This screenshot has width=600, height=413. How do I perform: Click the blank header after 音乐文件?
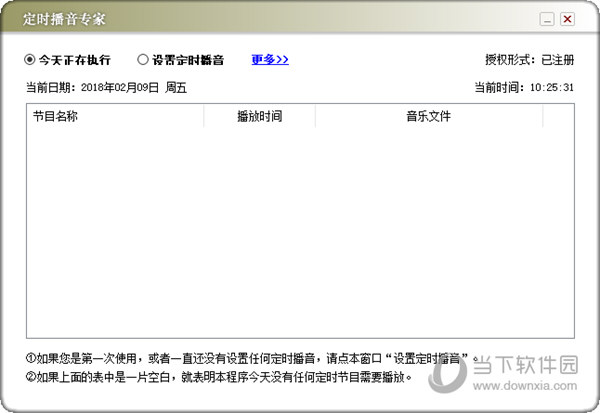click(558, 117)
